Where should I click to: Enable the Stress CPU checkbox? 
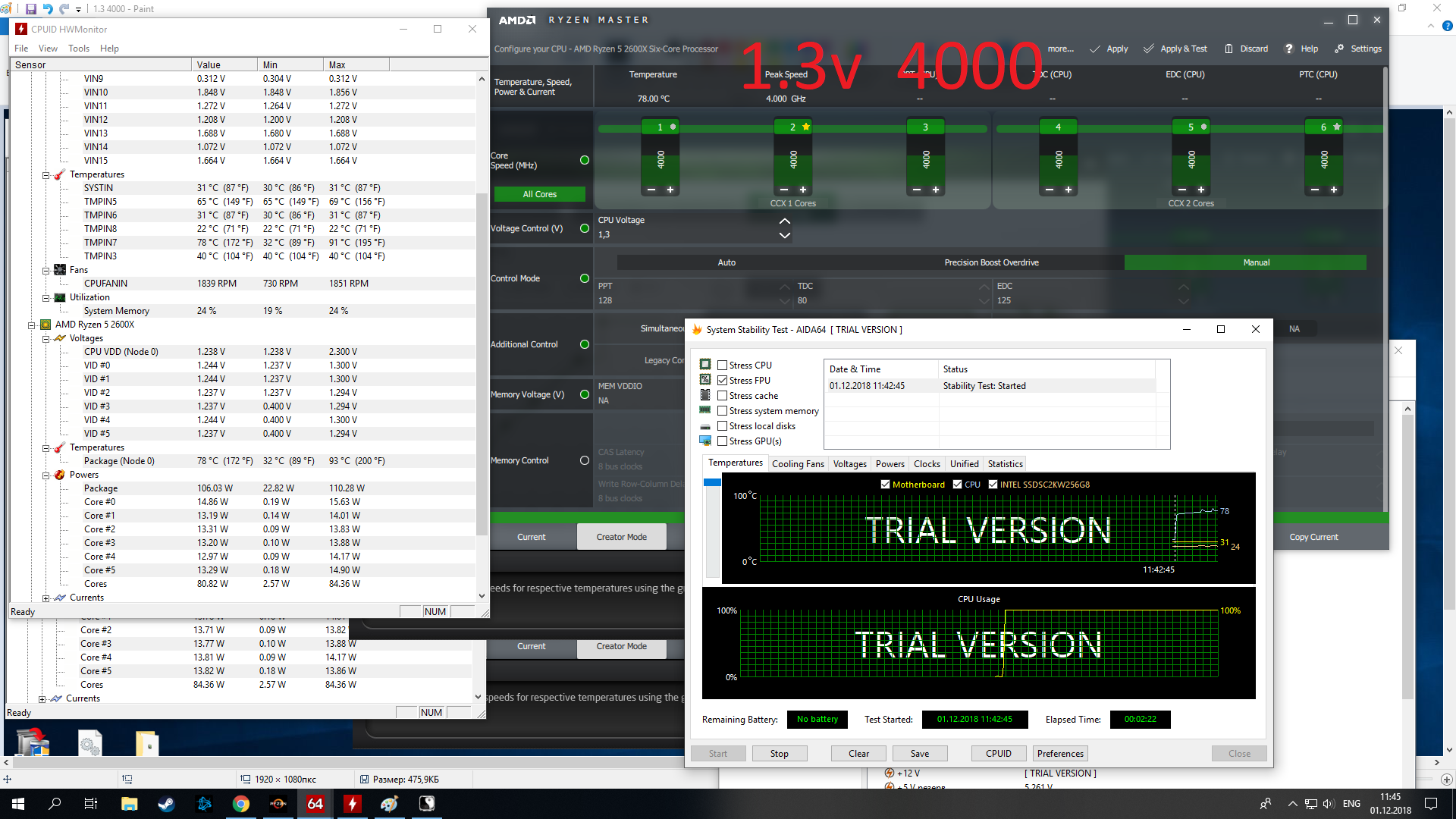pos(723,366)
